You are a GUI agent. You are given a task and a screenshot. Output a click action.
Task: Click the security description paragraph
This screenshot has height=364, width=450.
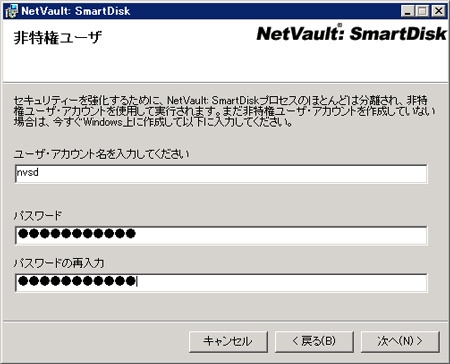point(224,111)
